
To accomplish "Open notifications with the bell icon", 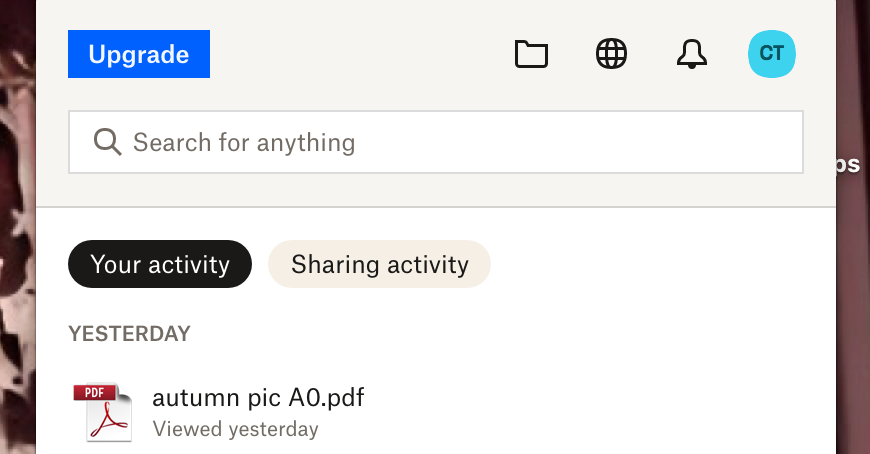I will coord(691,54).
